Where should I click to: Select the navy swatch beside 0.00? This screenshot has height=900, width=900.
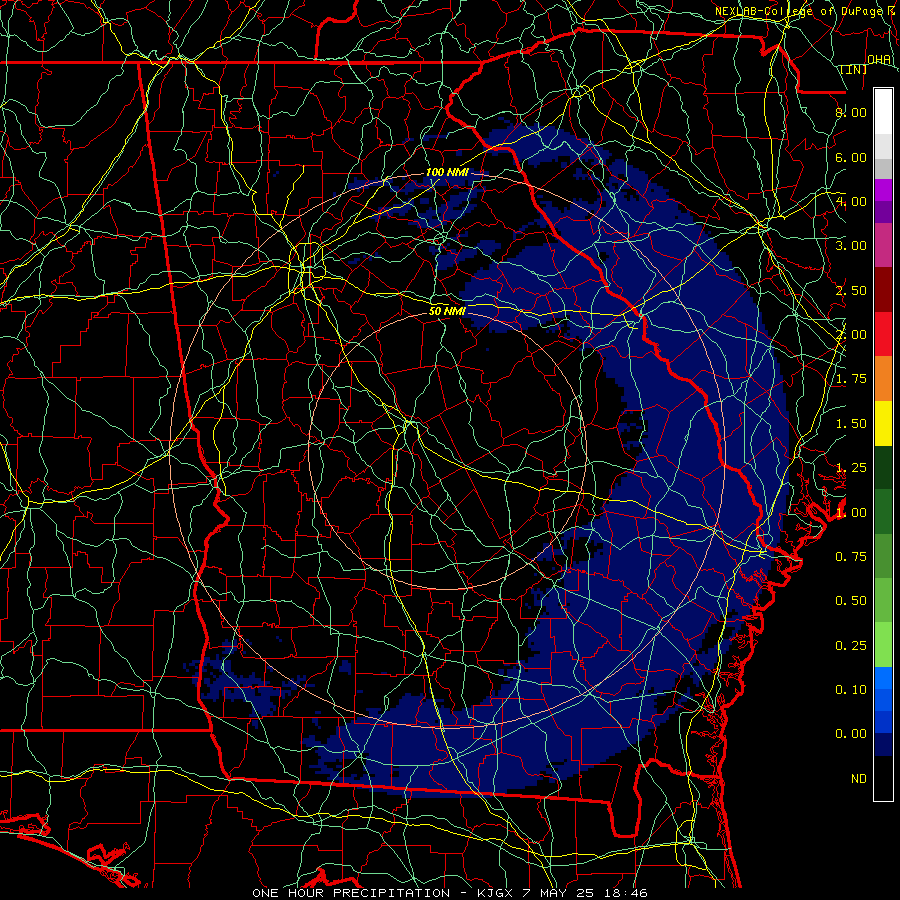(x=883, y=744)
